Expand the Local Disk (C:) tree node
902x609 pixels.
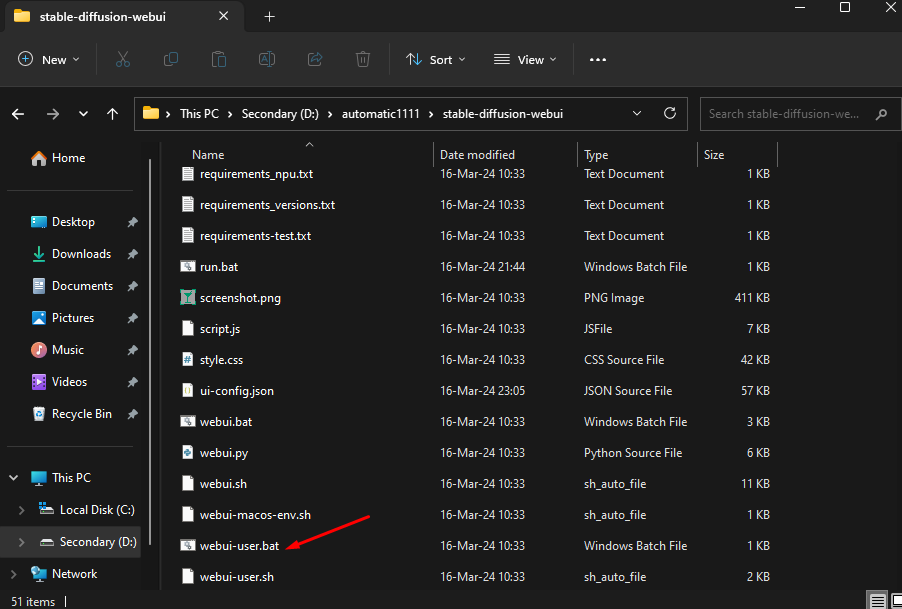point(22,510)
